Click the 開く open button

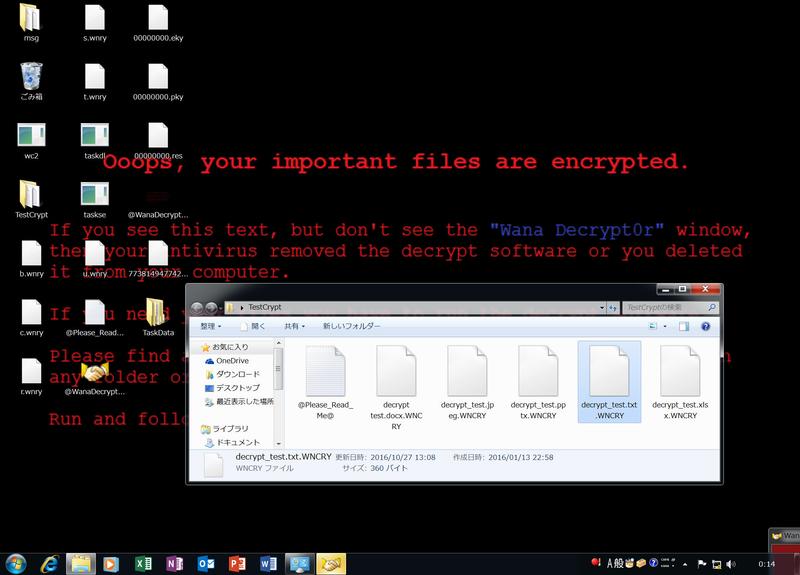pyautogui.click(x=253, y=326)
